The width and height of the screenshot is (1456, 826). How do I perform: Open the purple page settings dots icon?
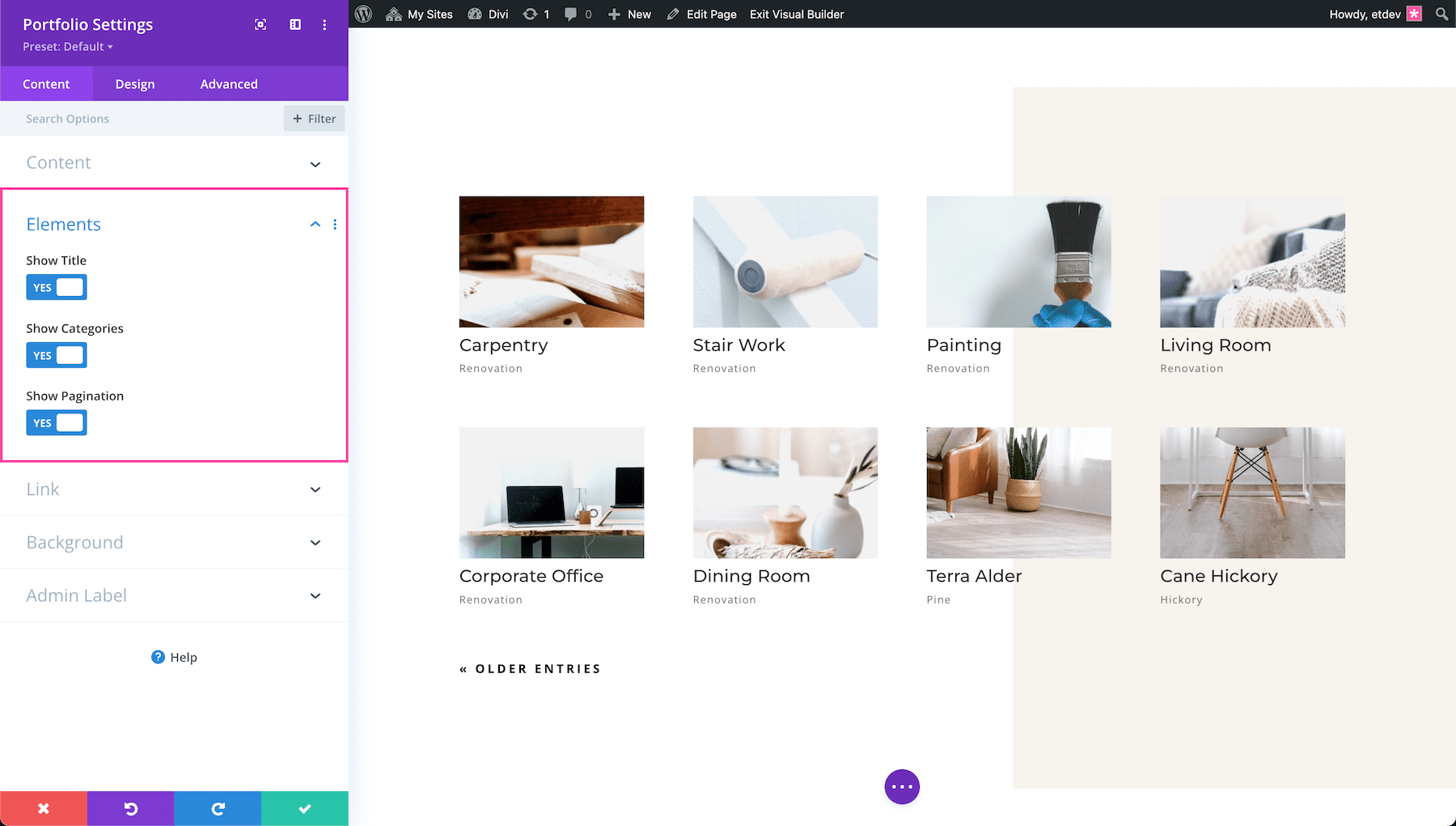coord(902,786)
